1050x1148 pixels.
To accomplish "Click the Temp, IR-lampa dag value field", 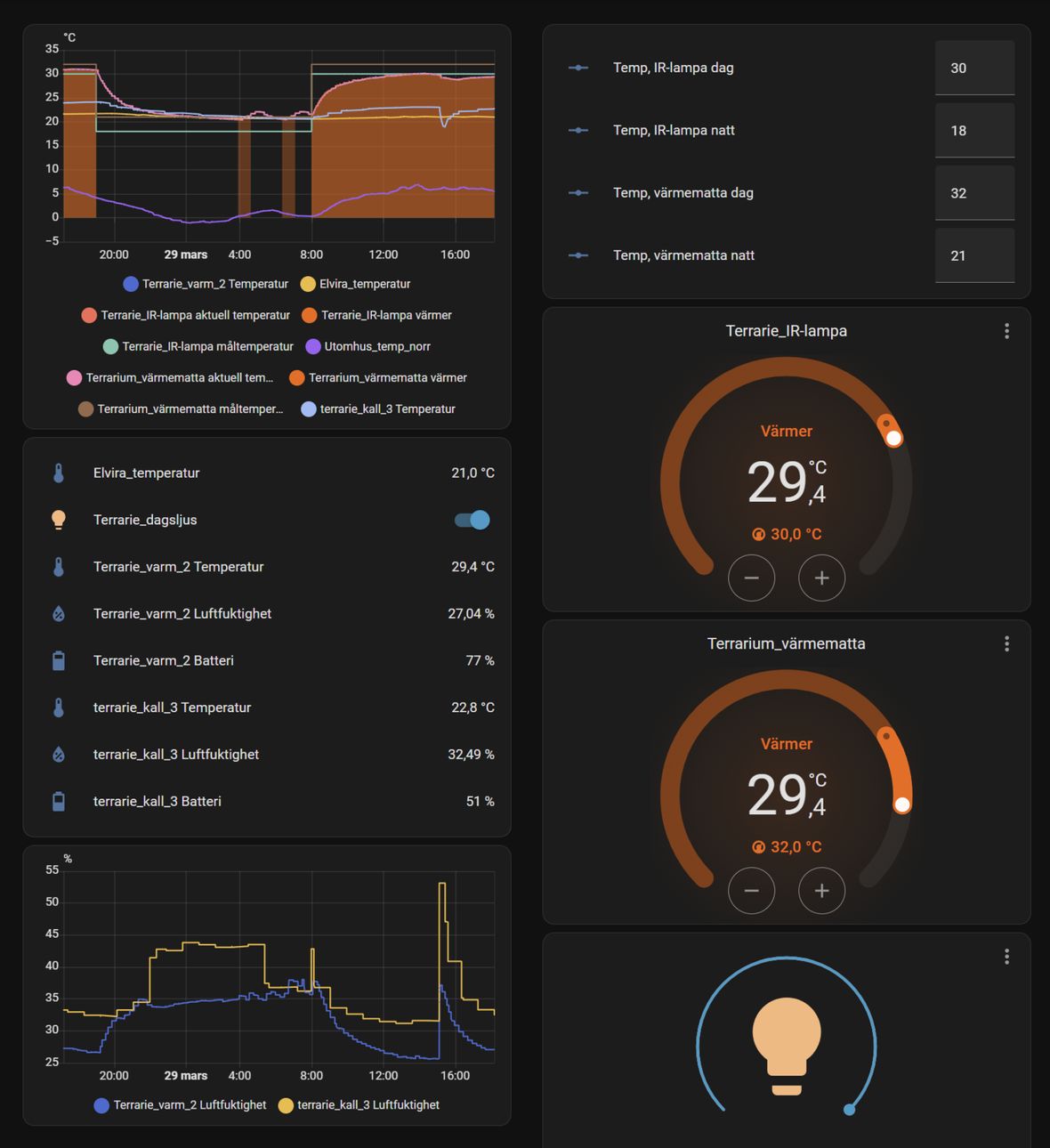I will point(974,68).
